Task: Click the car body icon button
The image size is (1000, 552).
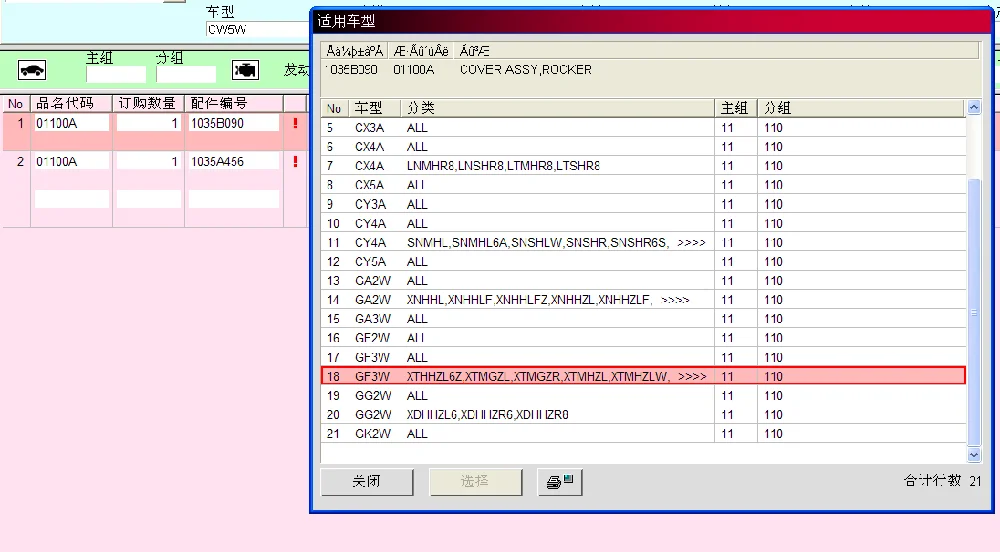Action: click(32, 70)
